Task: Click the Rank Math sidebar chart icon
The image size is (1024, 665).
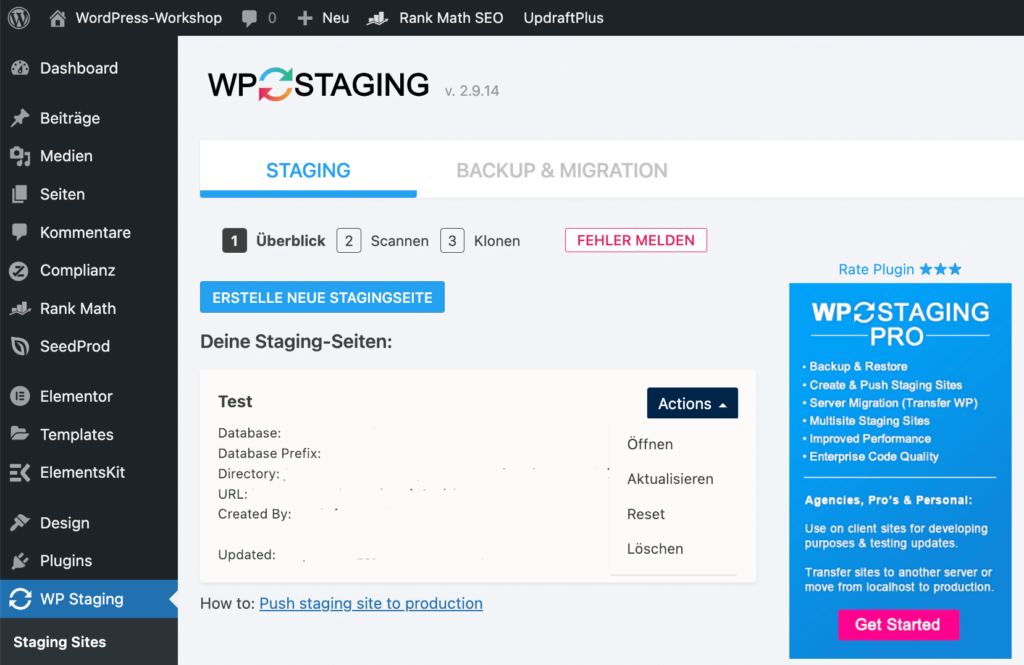Action: tap(20, 308)
